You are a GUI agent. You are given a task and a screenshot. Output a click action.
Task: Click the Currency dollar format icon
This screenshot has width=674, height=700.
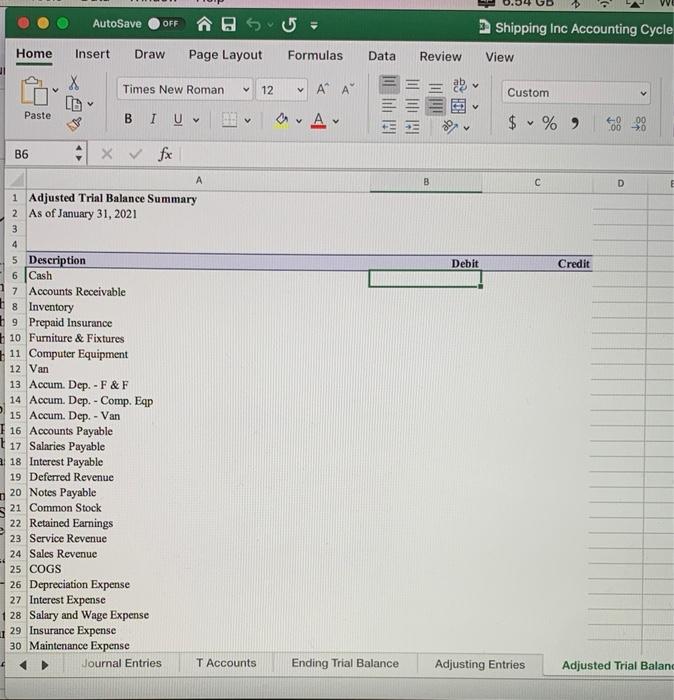(512, 123)
